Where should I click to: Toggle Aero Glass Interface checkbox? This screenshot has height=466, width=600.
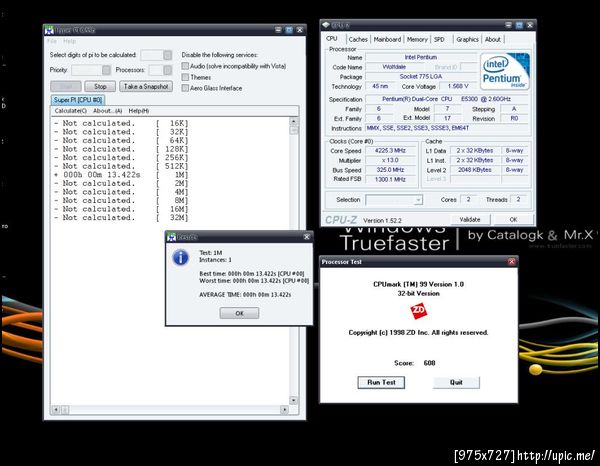click(185, 88)
